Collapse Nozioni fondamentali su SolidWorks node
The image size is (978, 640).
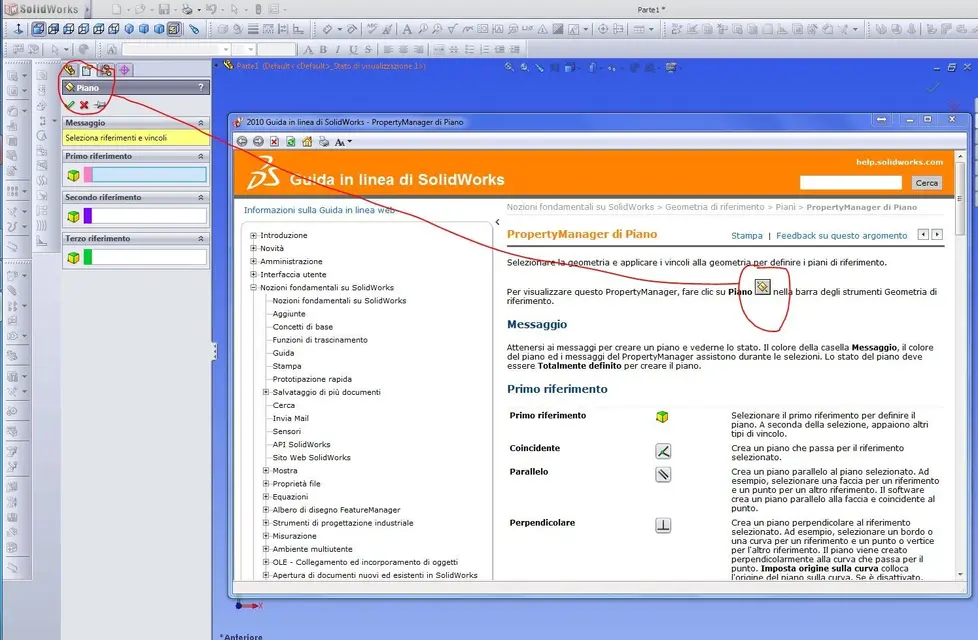point(253,288)
